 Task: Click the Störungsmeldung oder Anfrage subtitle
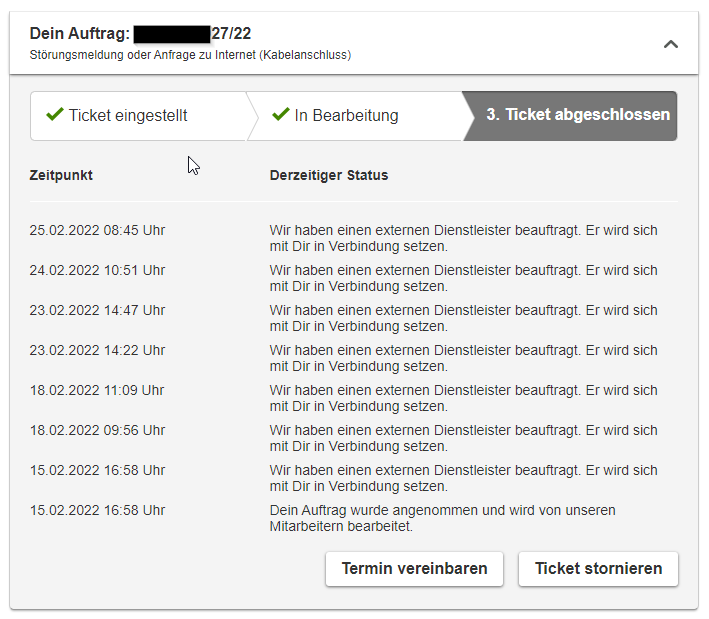point(190,55)
